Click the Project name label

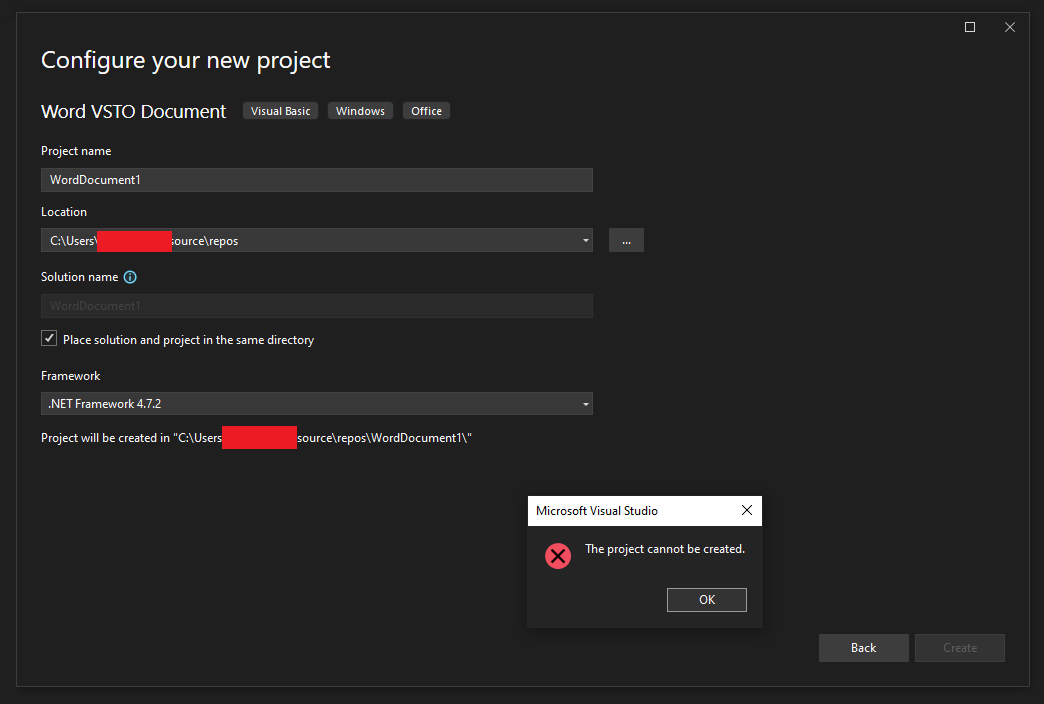click(76, 151)
